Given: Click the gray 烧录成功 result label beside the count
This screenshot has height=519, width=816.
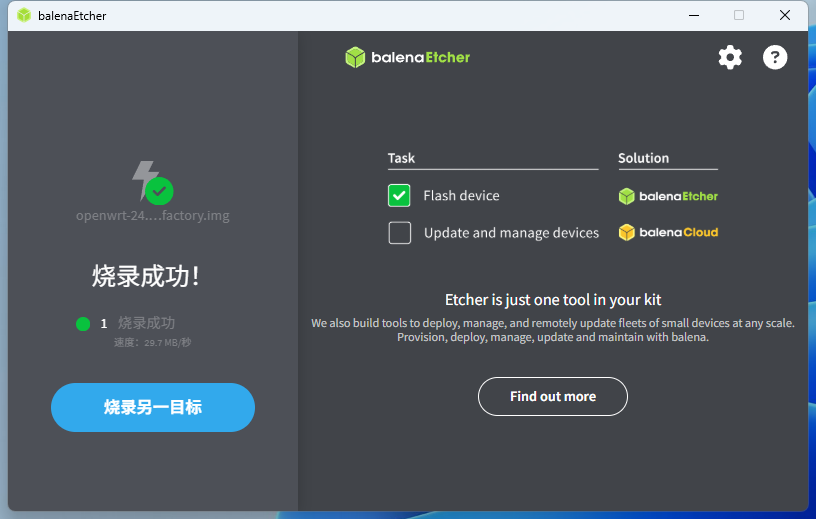Looking at the screenshot, I should tap(146, 323).
